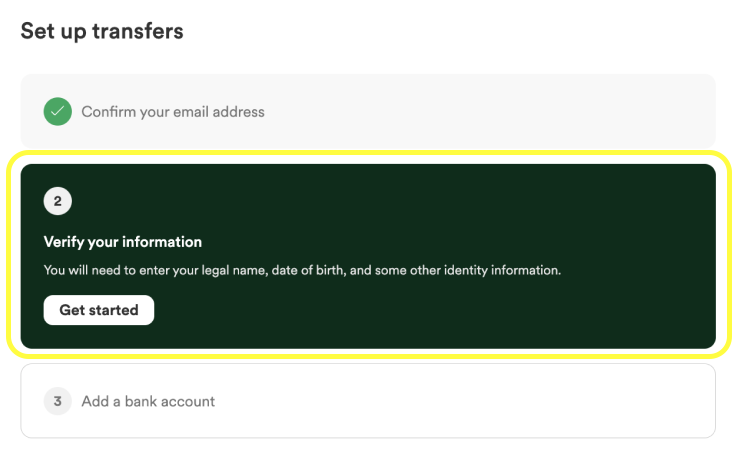This screenshot has height=464, width=751.
Task: Click the step 2 number circle
Action: 57,201
